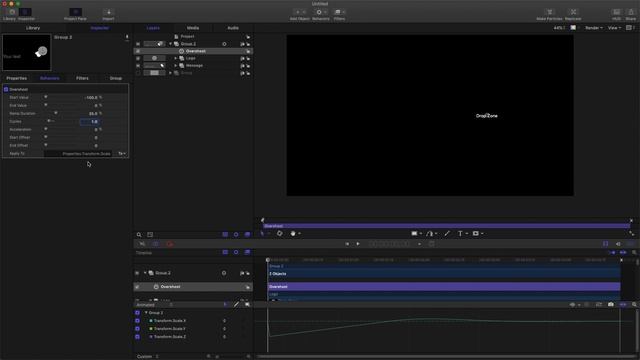Open the Properties inspector tab
This screenshot has width=640, height=360.
coord(17,78)
